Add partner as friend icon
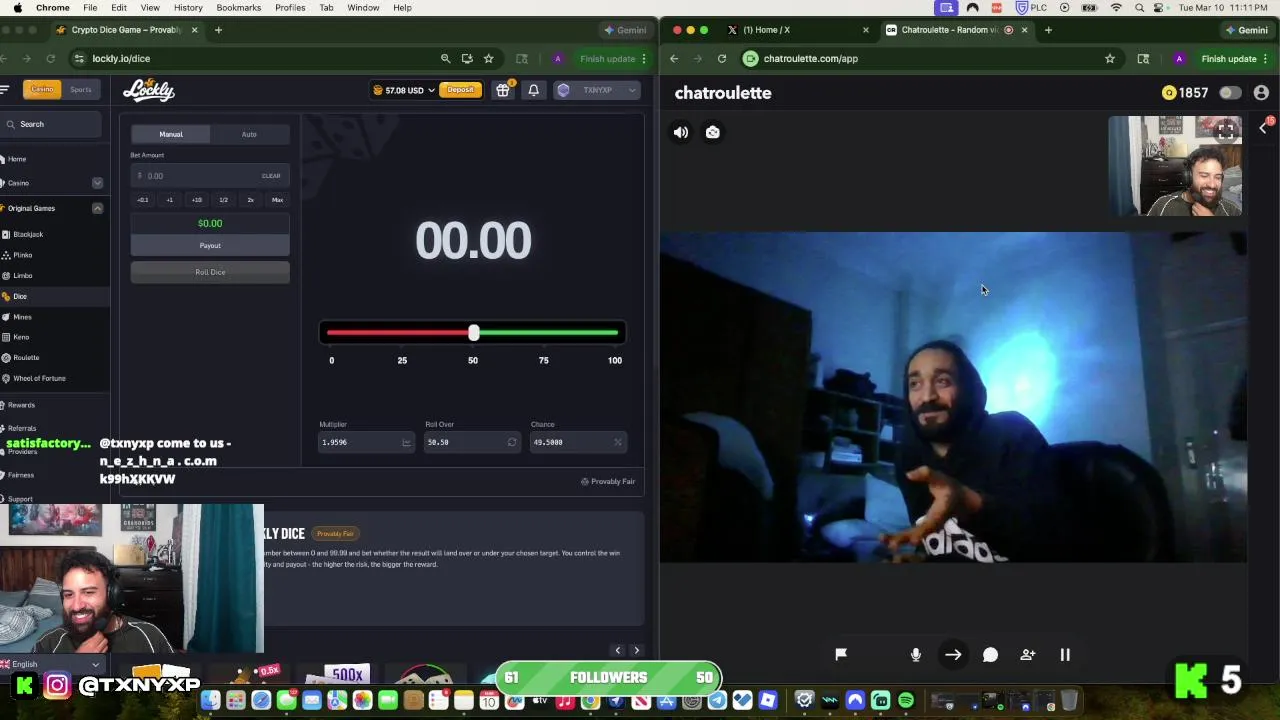Viewport: 1280px width, 720px height. pos(1028,654)
